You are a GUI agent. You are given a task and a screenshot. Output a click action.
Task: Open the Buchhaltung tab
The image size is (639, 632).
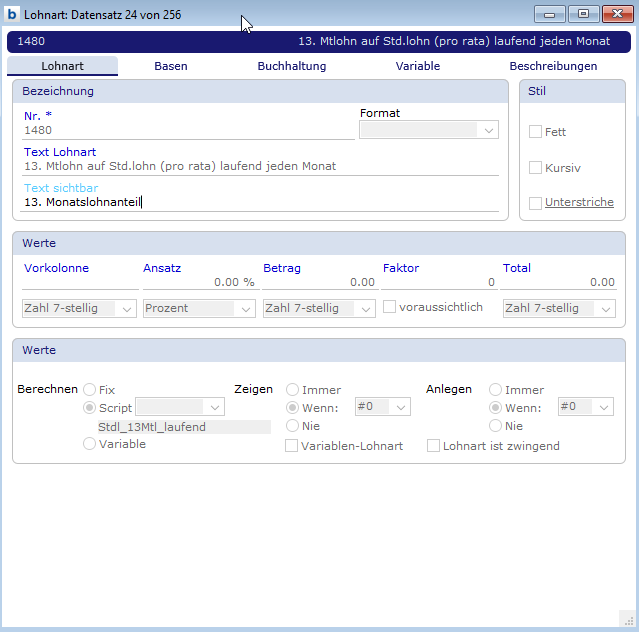point(292,66)
